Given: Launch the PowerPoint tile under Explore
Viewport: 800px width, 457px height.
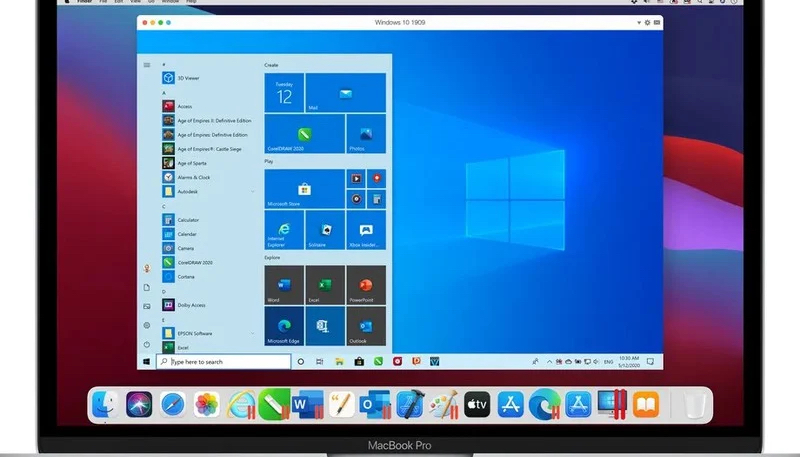Looking at the screenshot, I should [366, 286].
